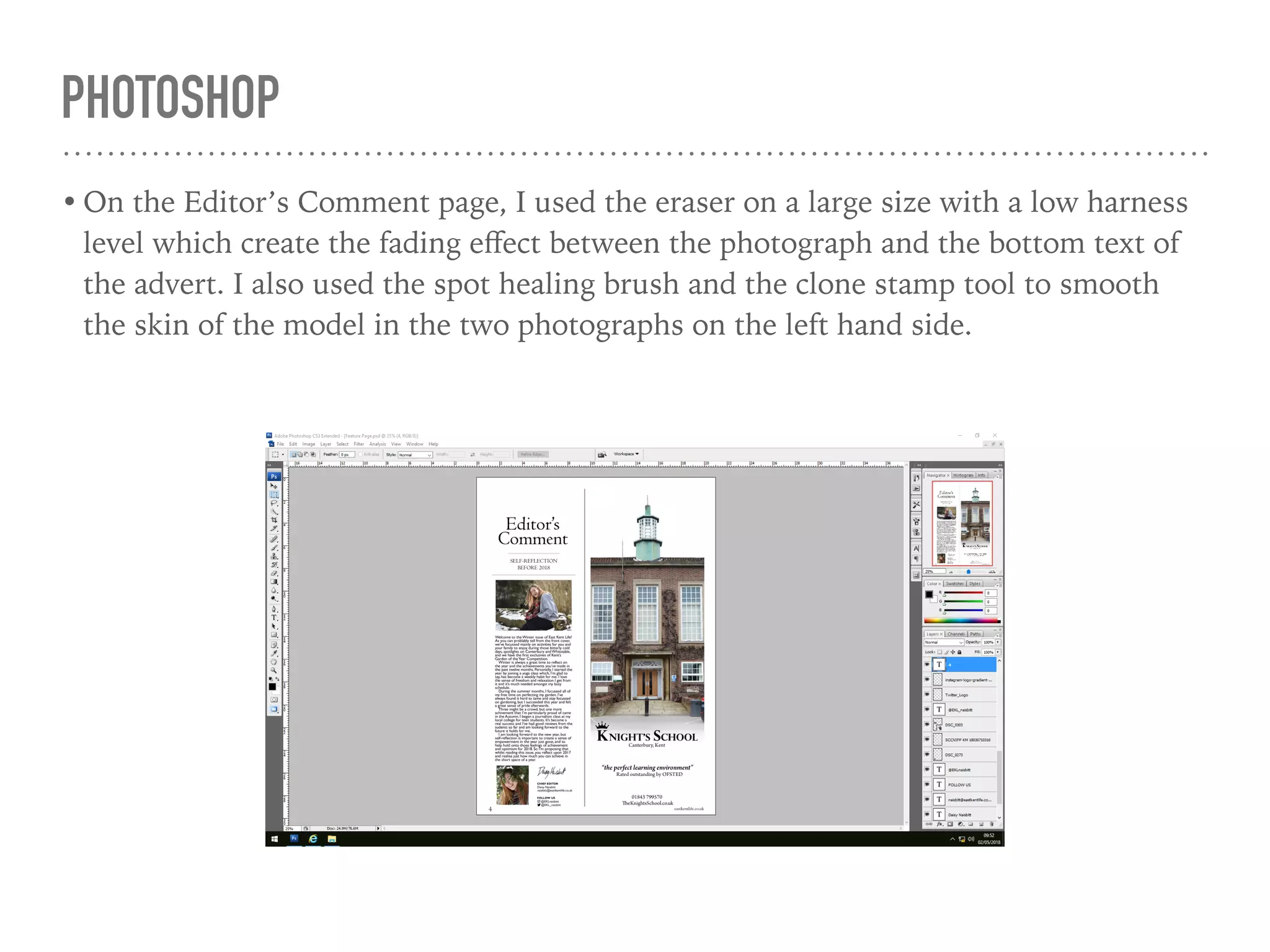Select the Move tool in the toolbox
The image size is (1270, 952).
click(273, 486)
